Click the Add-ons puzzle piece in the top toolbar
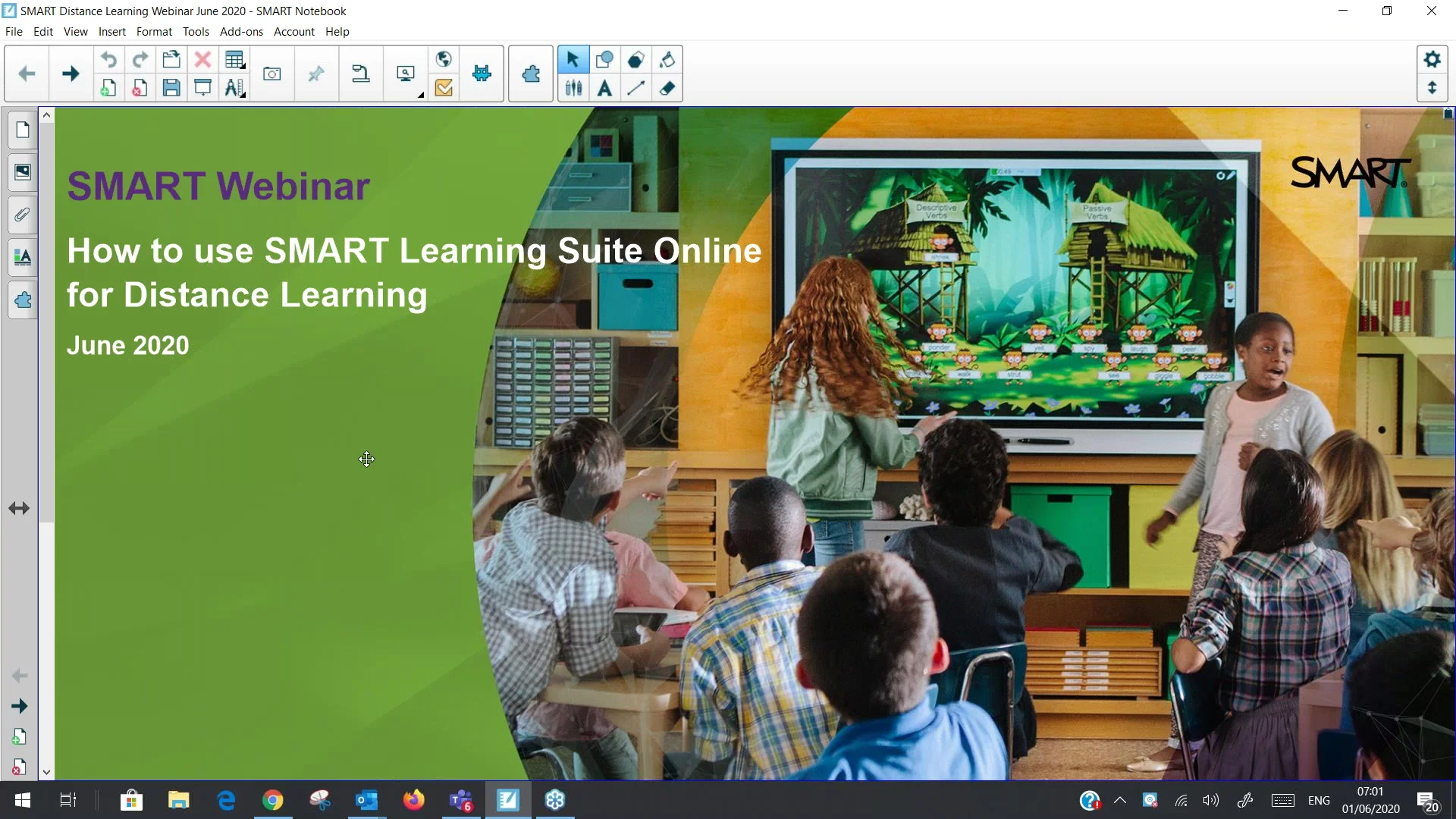This screenshot has width=1456, height=819. [x=531, y=74]
